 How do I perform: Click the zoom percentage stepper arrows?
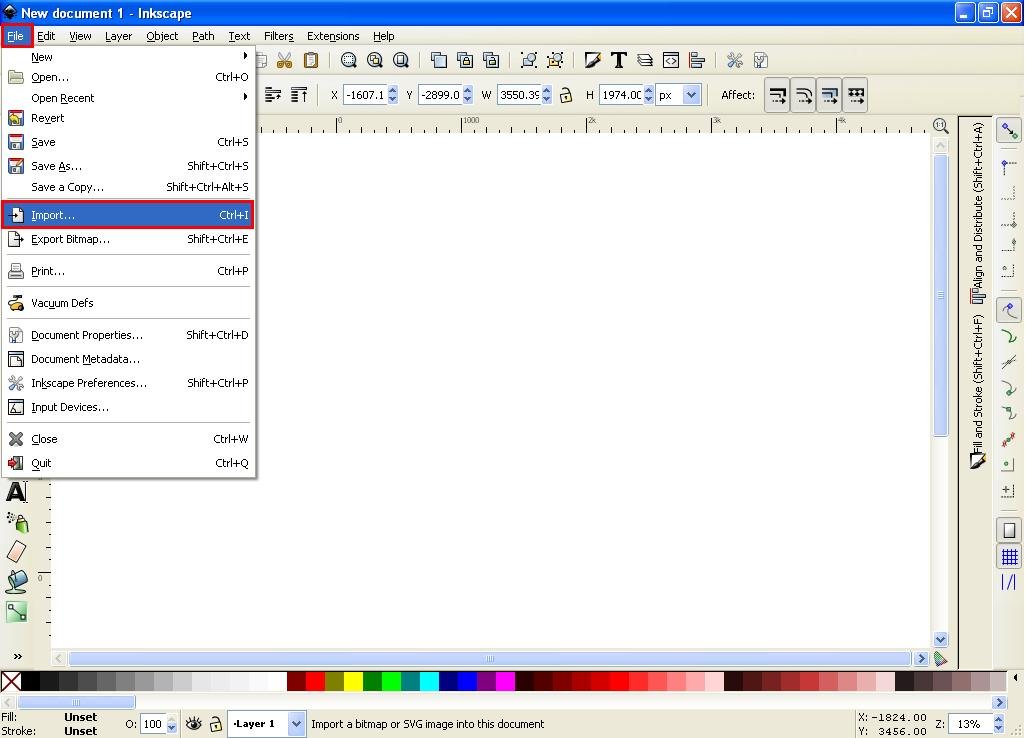coord(999,724)
